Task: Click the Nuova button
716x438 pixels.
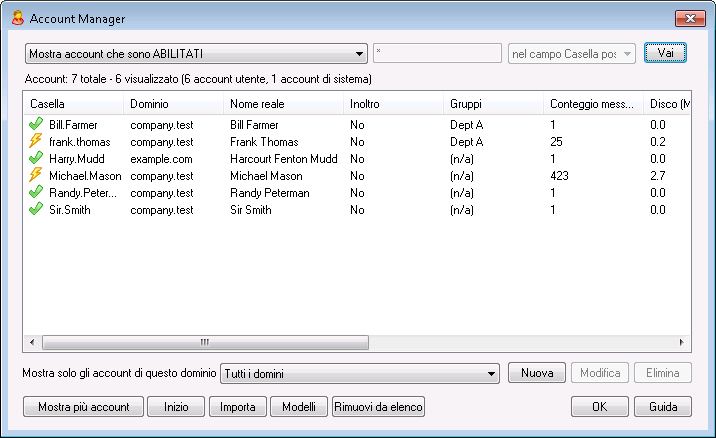Action: (x=537, y=373)
